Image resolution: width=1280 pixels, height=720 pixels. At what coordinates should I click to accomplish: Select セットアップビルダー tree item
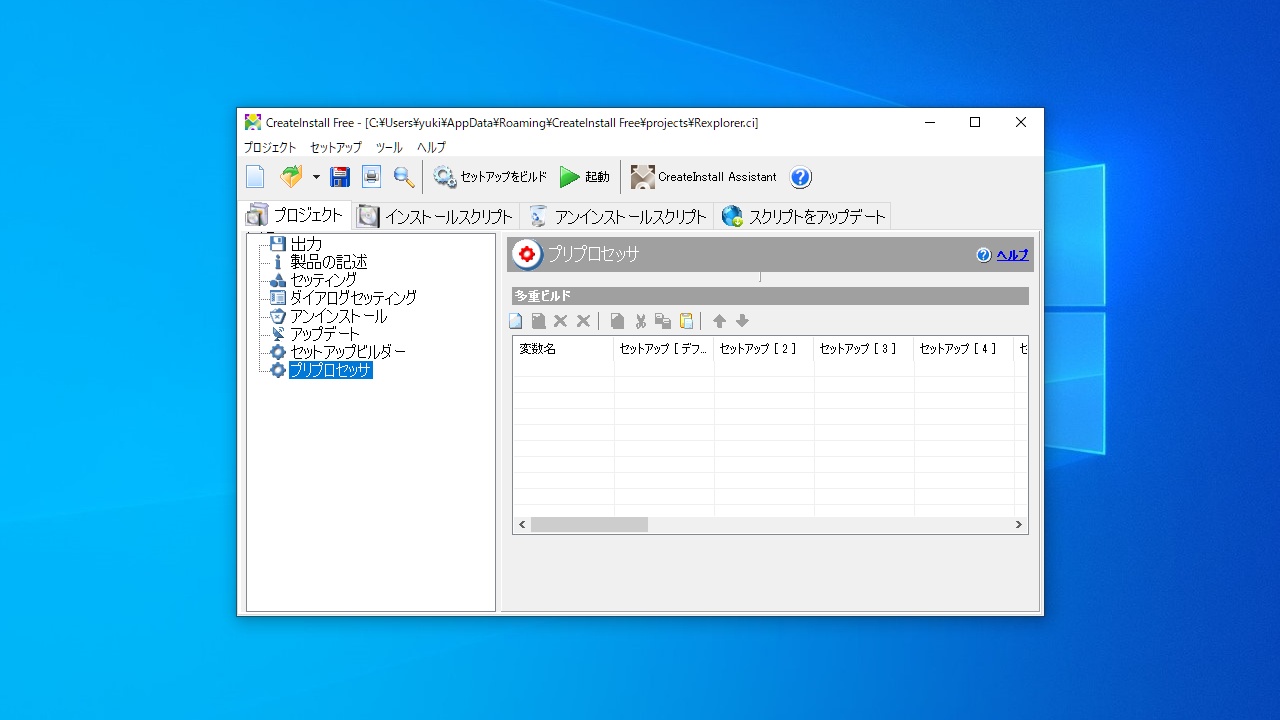click(348, 352)
